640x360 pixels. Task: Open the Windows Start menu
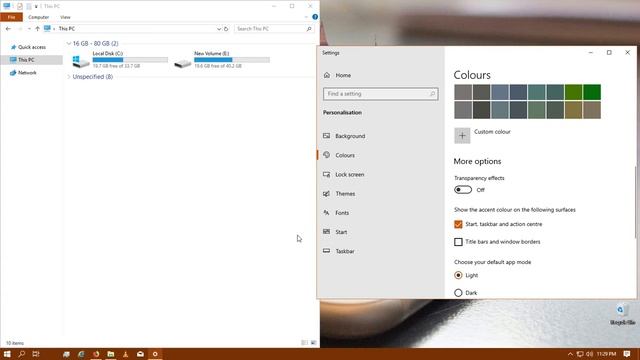7,354
